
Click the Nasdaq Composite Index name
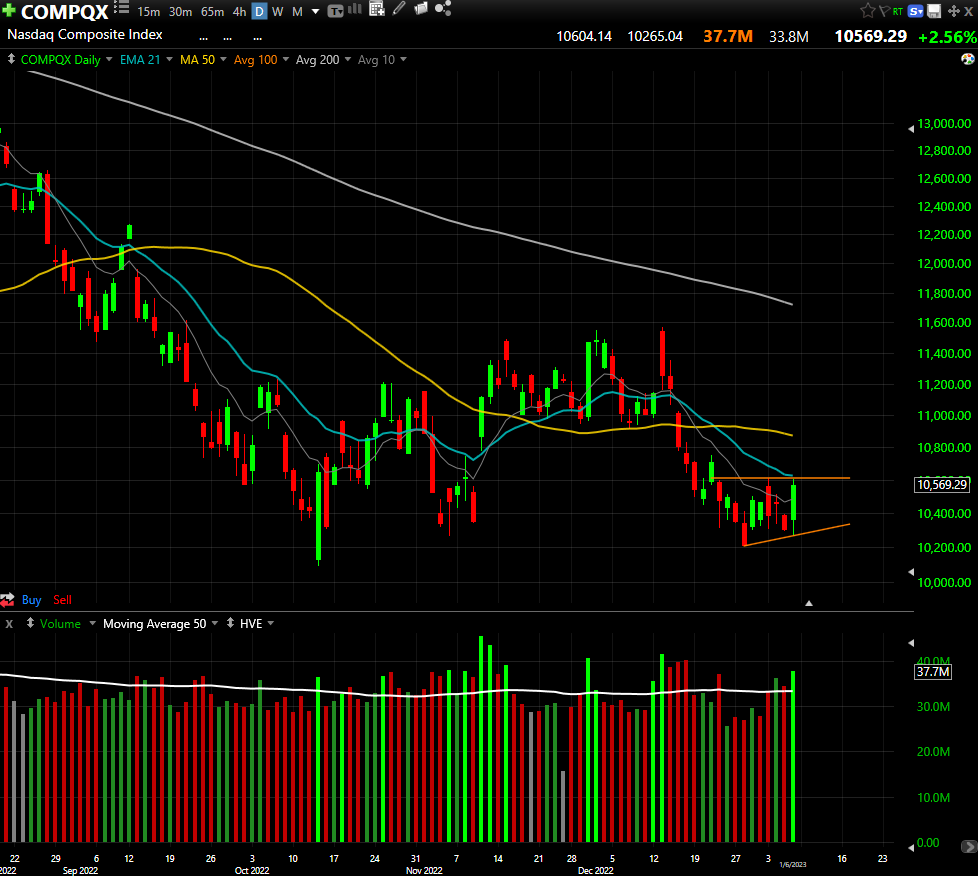[85, 34]
